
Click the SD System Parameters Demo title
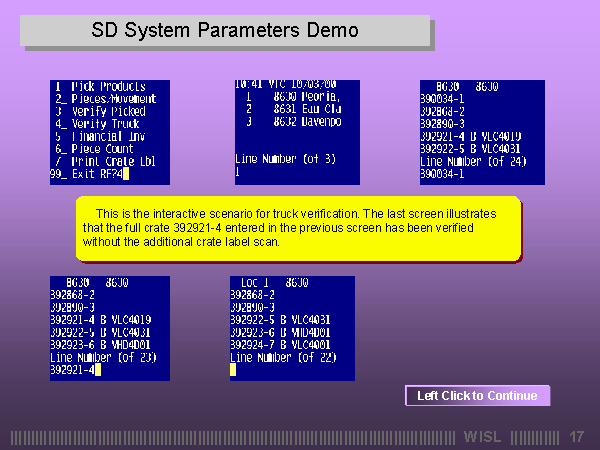225,30
